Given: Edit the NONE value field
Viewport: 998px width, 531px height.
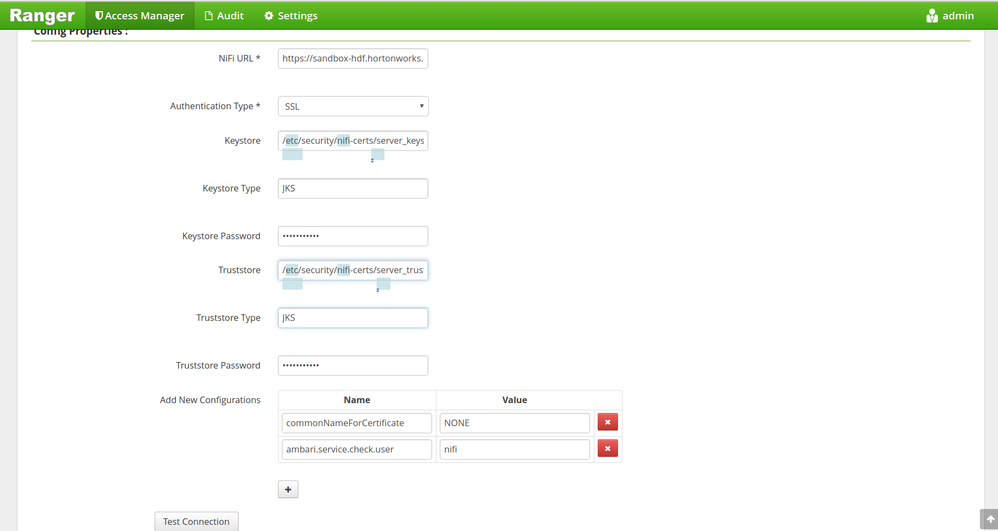Looking at the screenshot, I should point(514,423).
